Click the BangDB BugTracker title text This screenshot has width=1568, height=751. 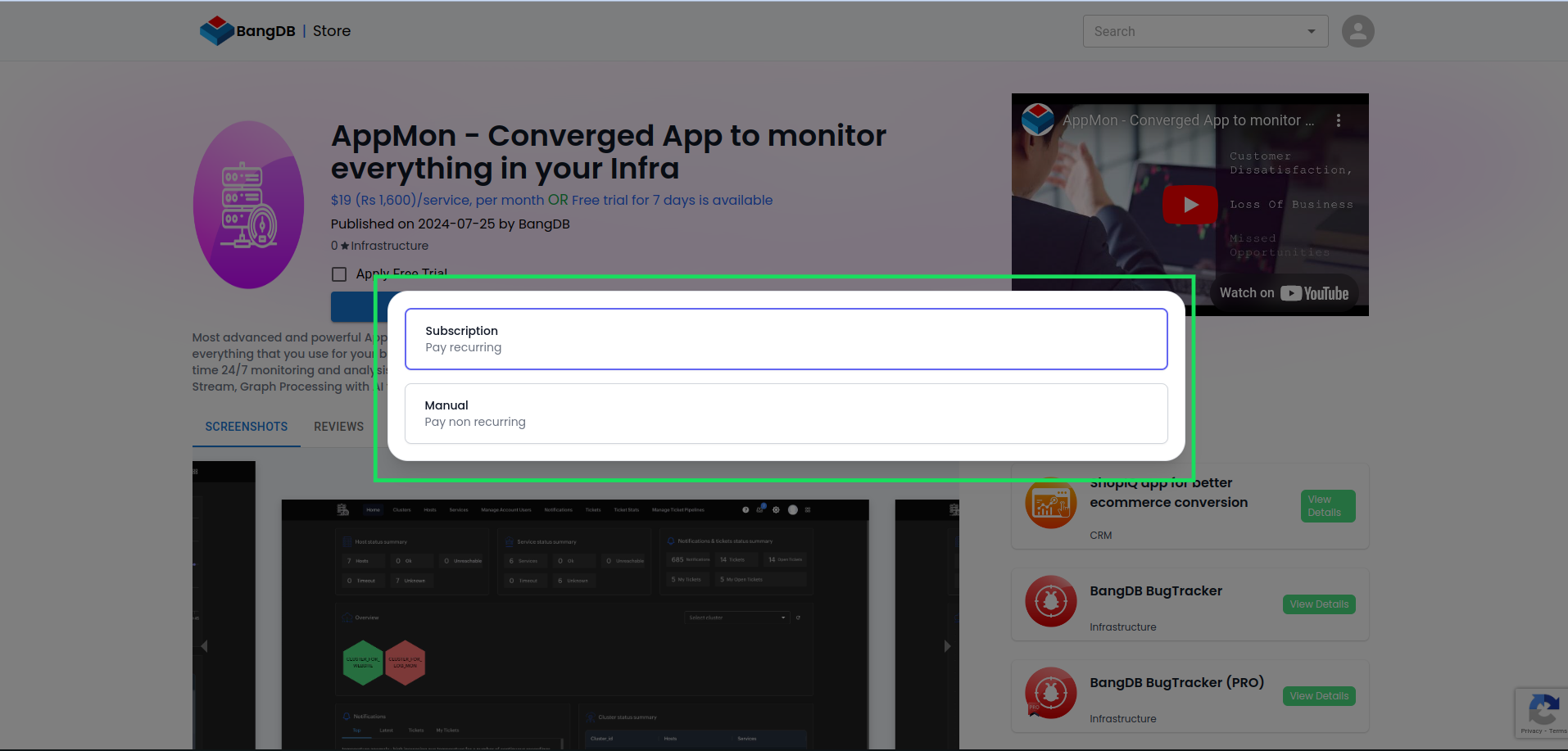1156,590
